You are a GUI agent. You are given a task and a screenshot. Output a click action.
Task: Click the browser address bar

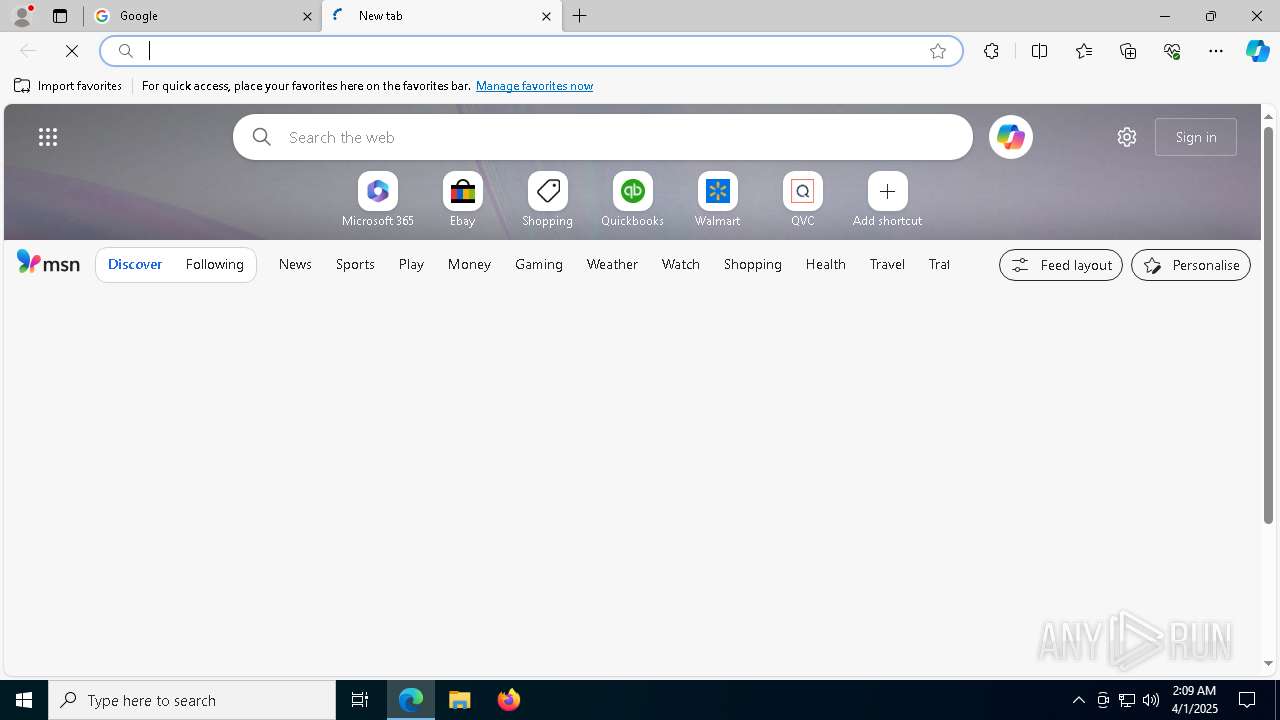[x=531, y=51]
